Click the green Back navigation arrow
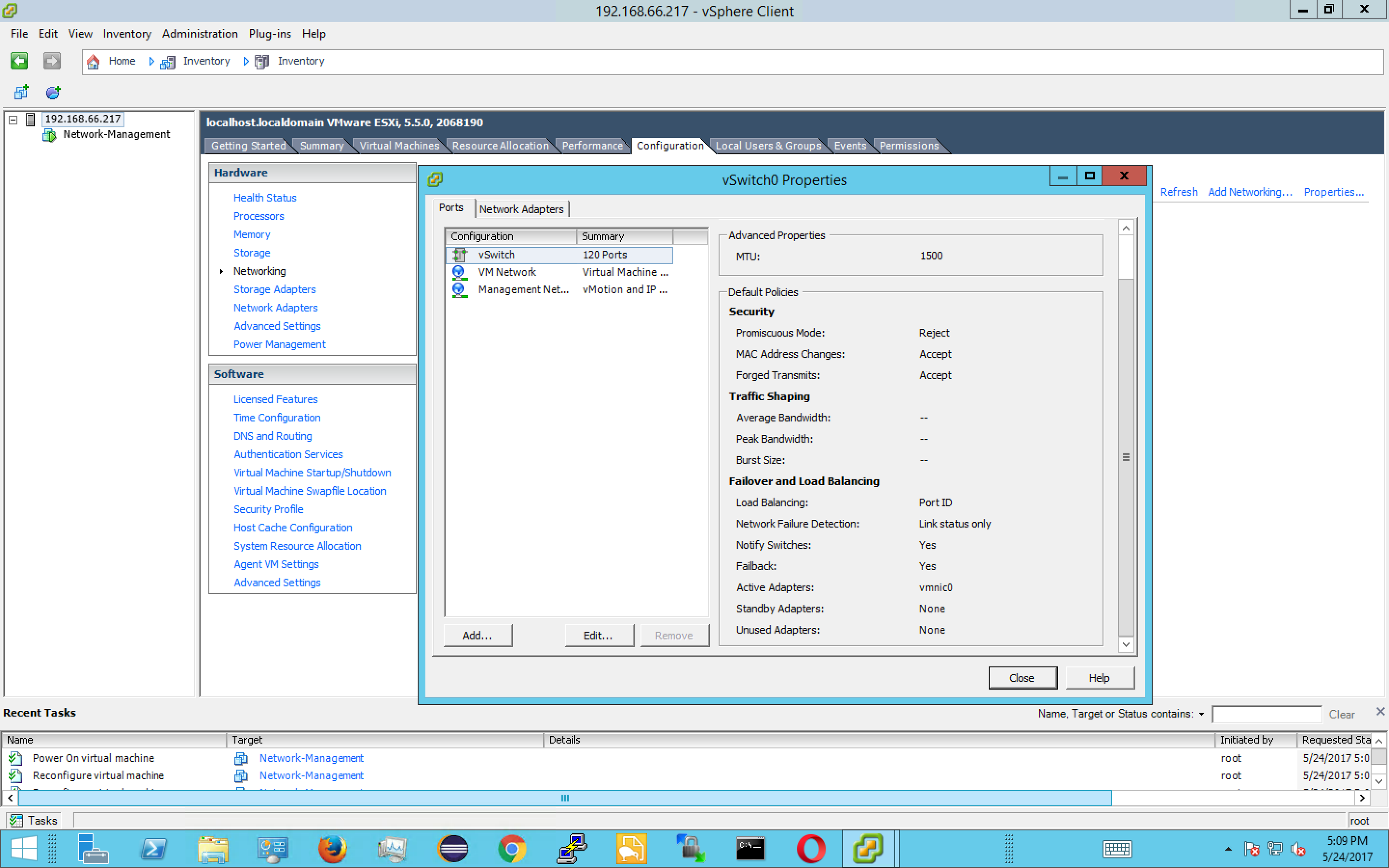 point(19,60)
